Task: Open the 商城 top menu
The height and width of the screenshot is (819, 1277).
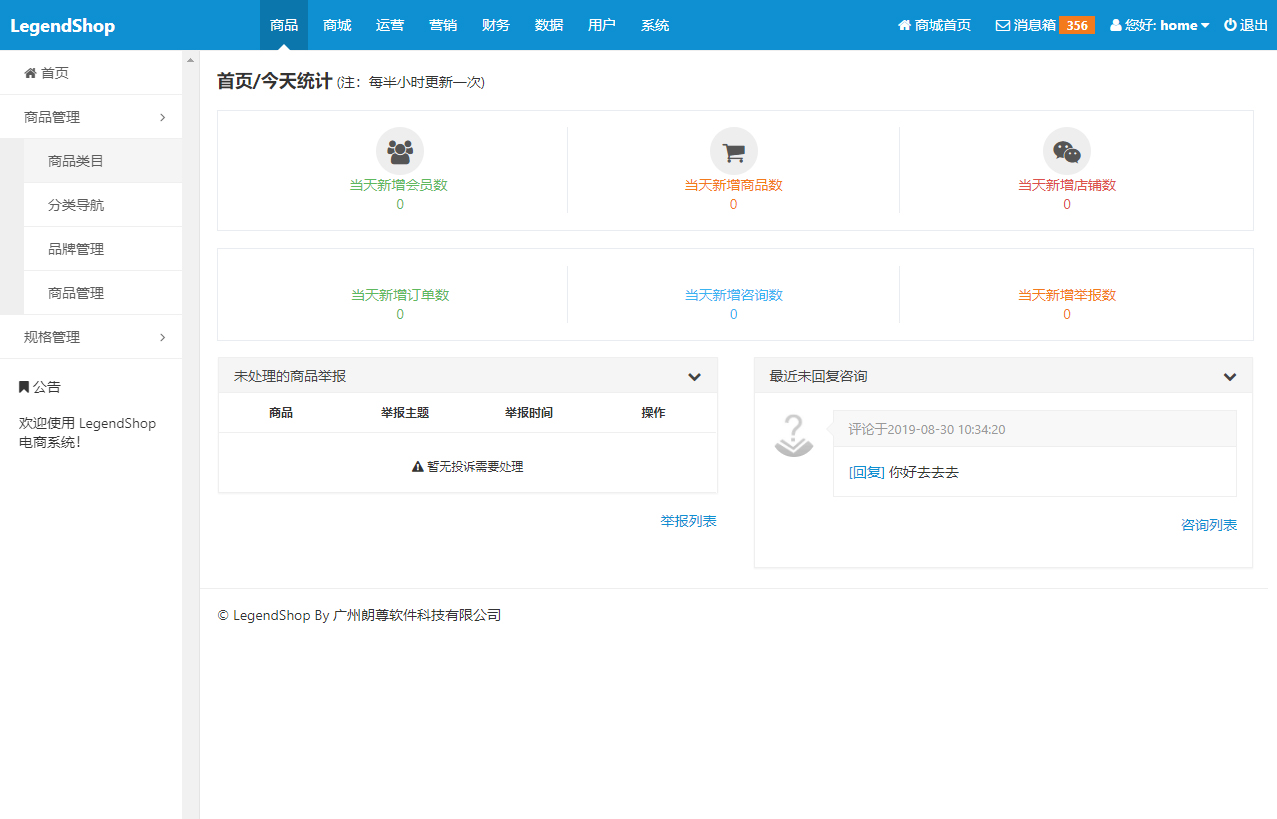Action: click(x=337, y=25)
